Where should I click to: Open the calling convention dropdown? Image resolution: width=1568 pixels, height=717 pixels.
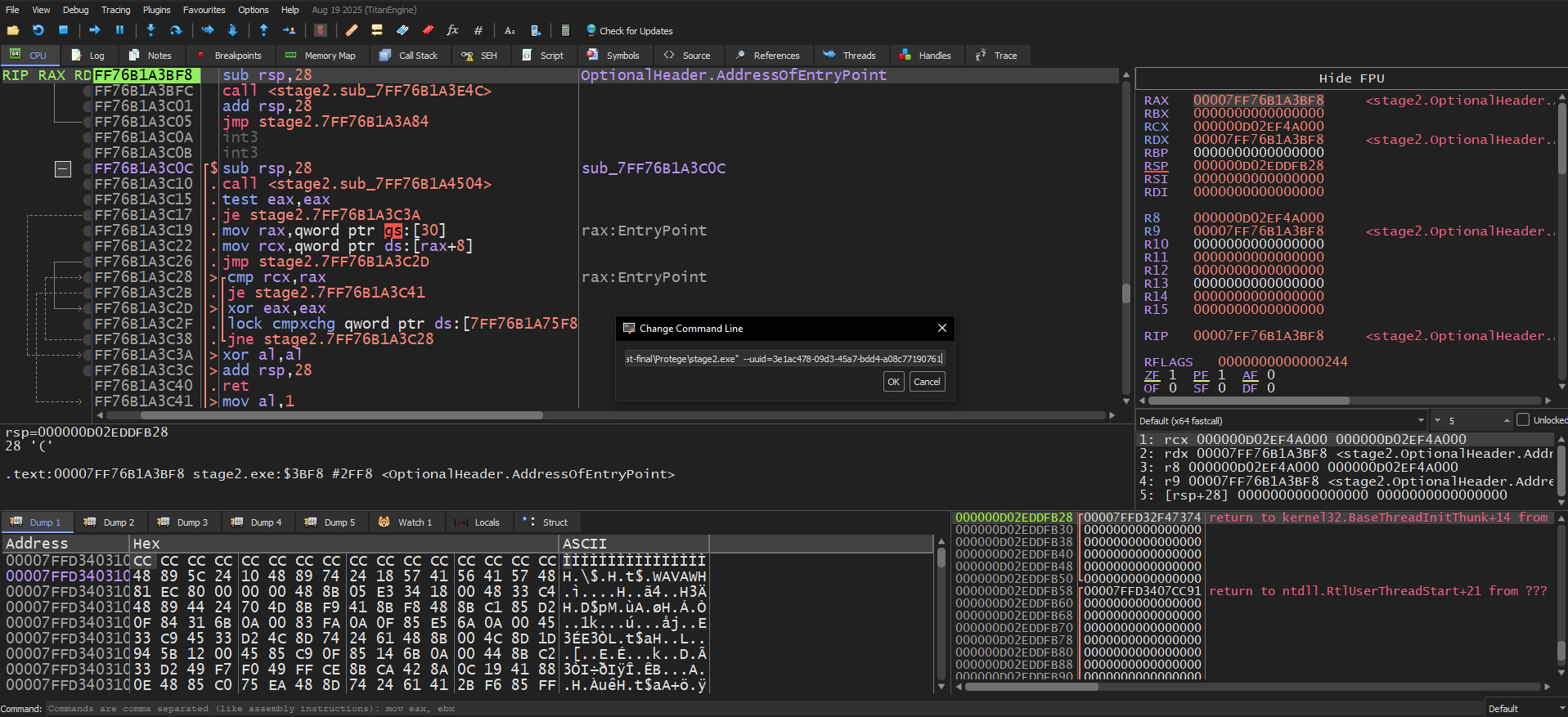point(1283,421)
